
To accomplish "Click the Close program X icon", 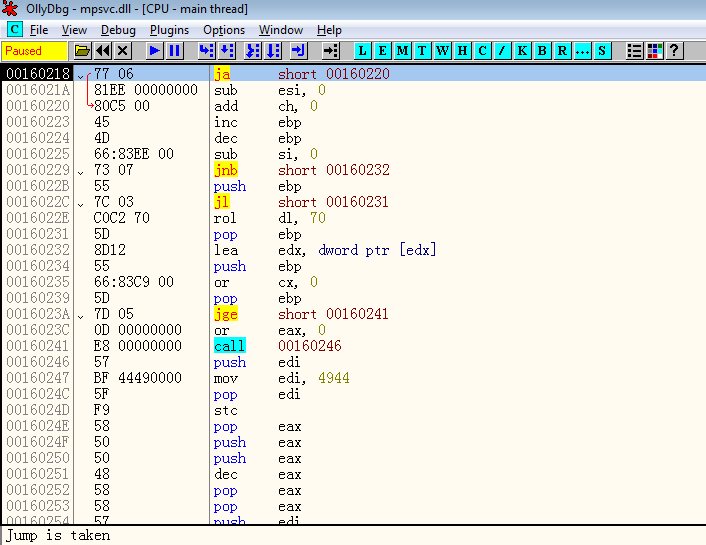I will [x=122, y=50].
